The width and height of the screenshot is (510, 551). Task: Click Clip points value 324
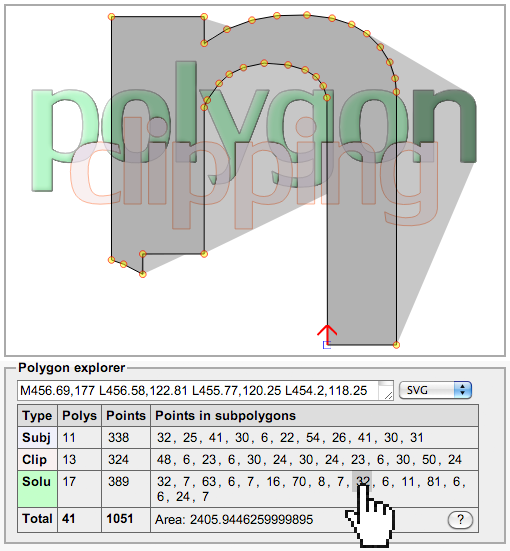(x=118, y=459)
